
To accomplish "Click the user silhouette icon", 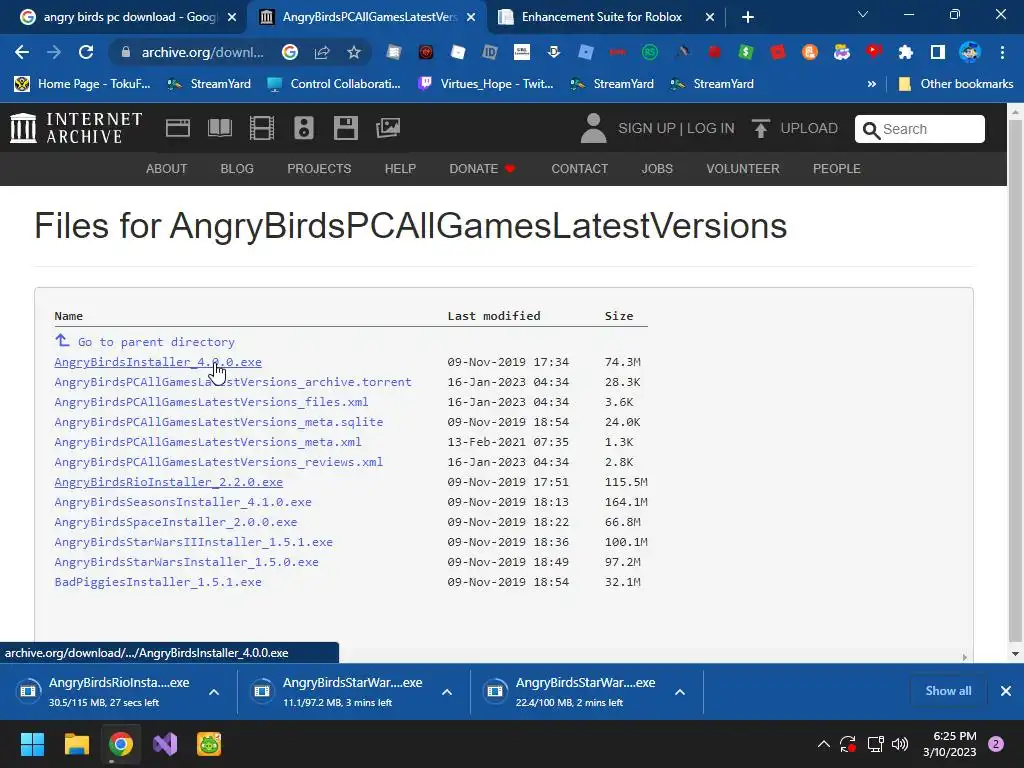I will [593, 128].
